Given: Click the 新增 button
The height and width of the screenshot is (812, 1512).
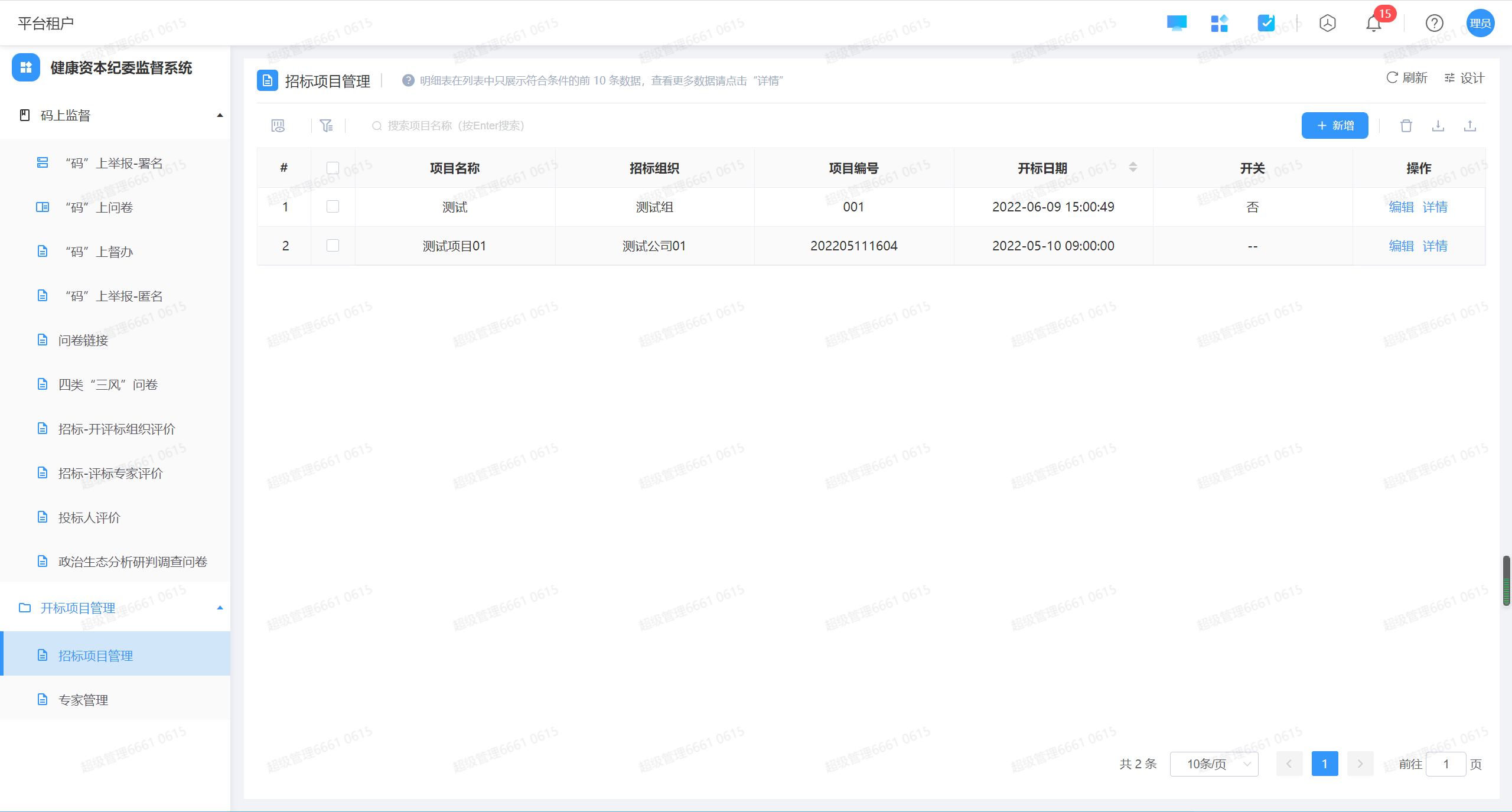Looking at the screenshot, I should 1334,126.
